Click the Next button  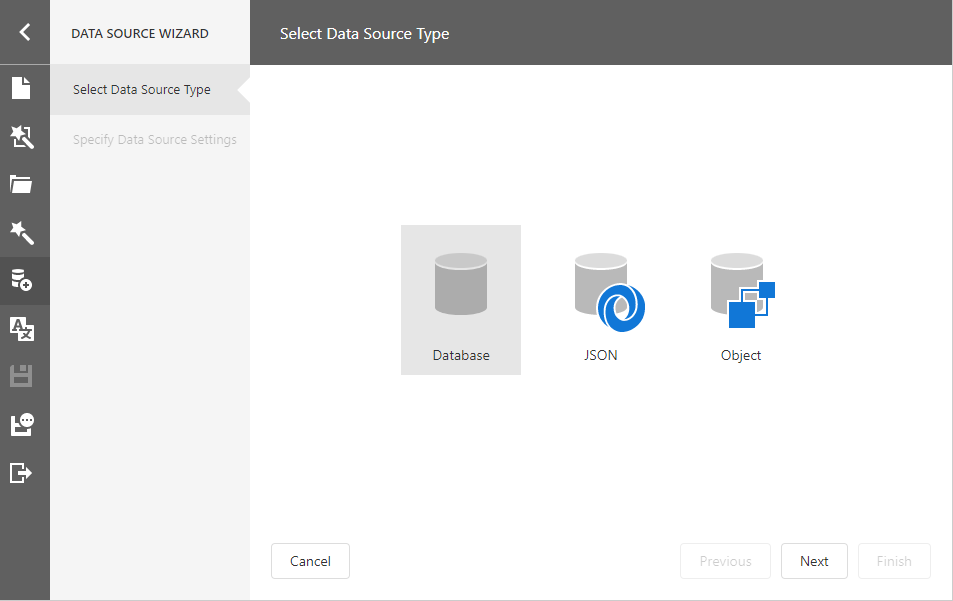pyautogui.click(x=814, y=561)
